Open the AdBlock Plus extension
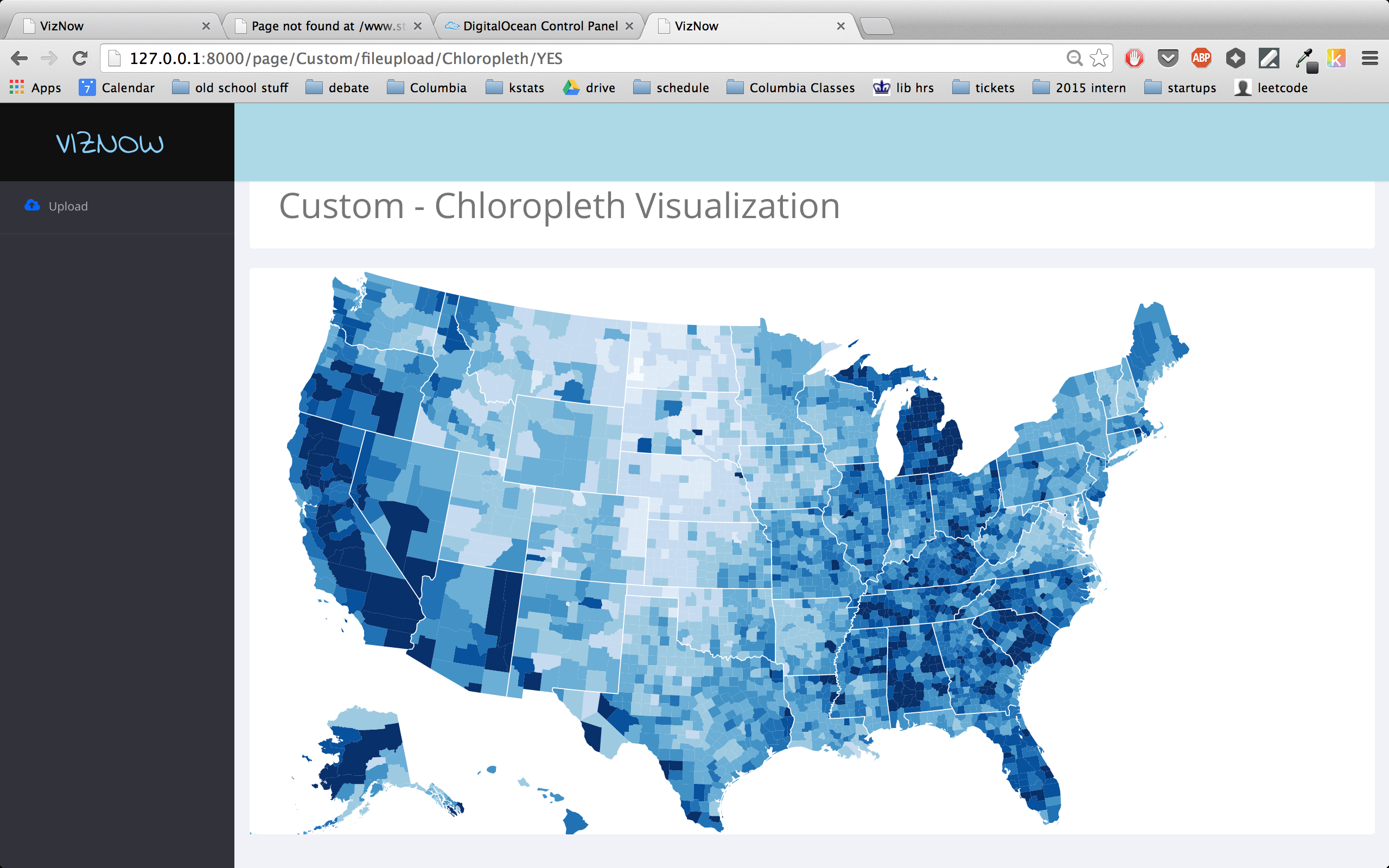This screenshot has width=1389, height=868. point(1201,58)
